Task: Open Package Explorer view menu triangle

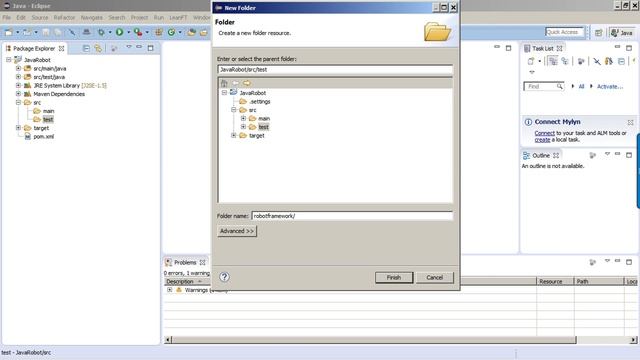Action: [129, 47]
